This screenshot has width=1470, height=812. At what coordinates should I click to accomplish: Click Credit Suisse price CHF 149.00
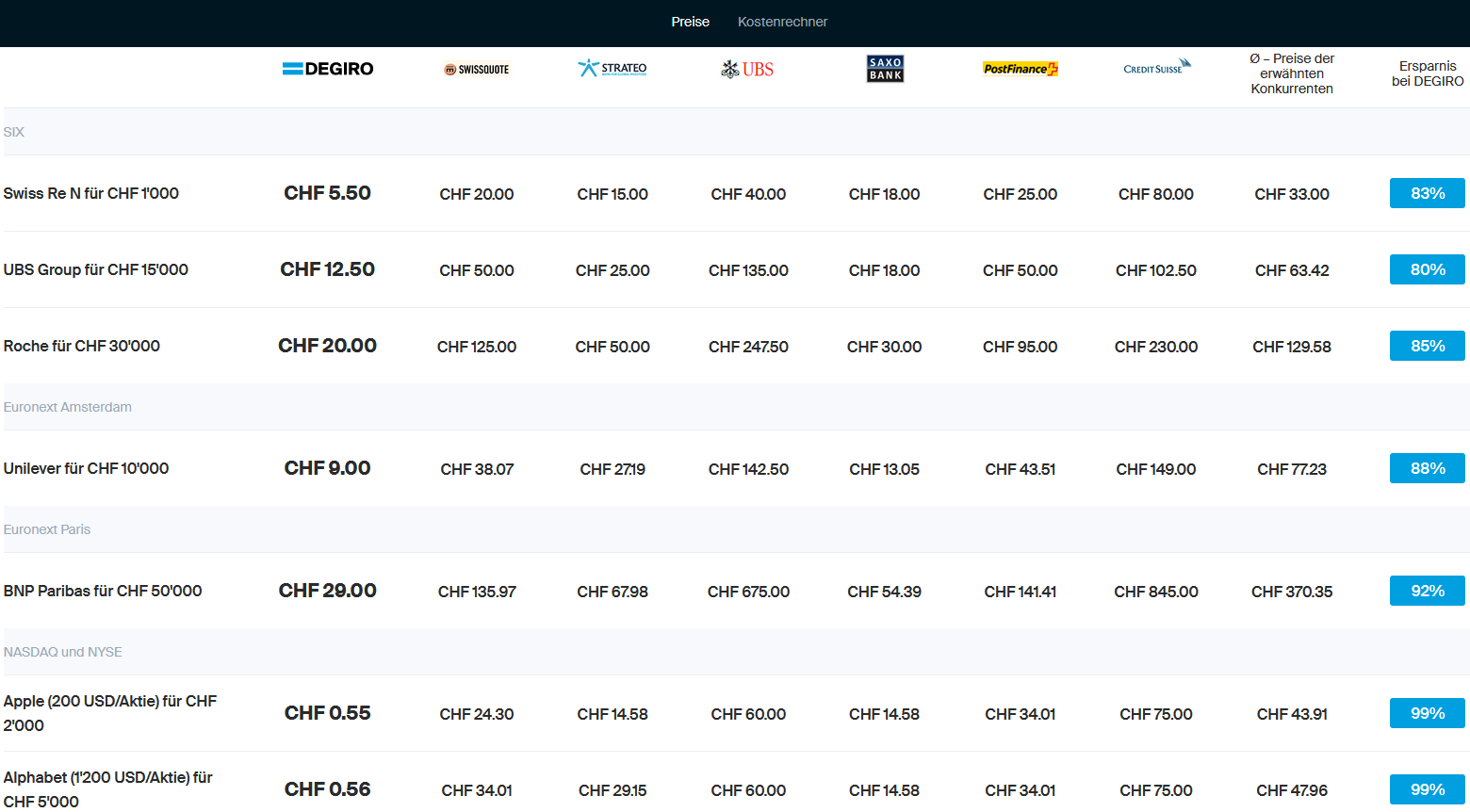tap(1156, 469)
